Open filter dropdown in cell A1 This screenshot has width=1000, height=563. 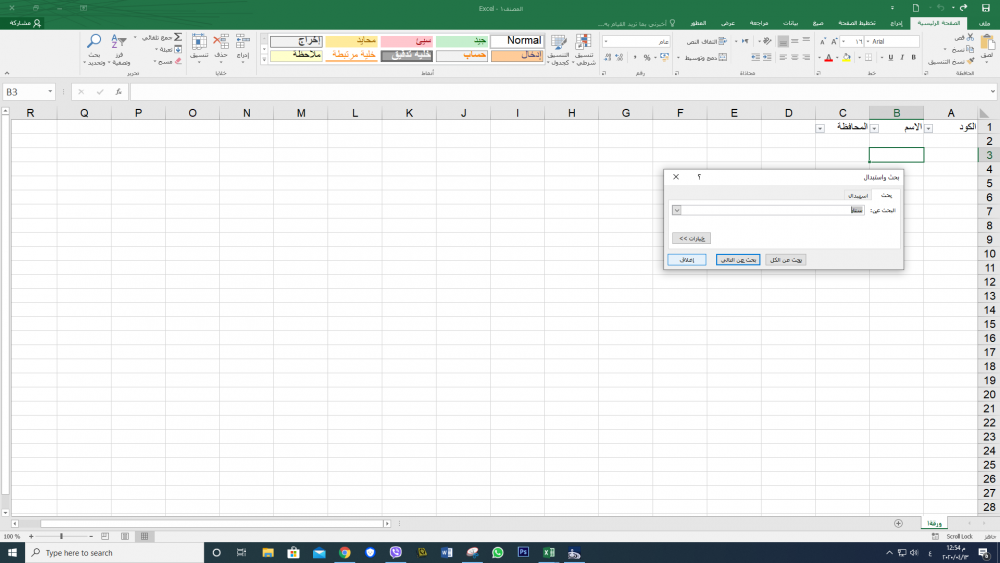click(x=929, y=128)
